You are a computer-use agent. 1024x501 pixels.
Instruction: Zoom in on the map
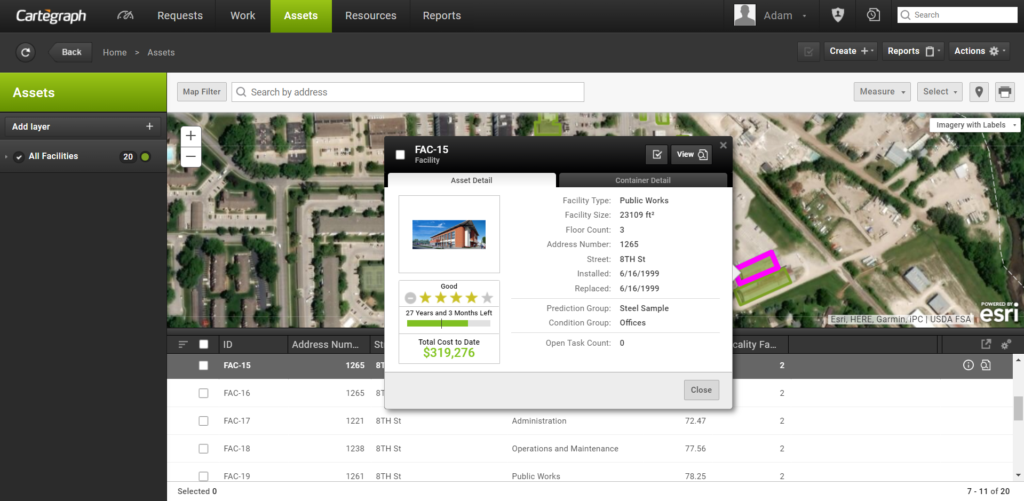(191, 135)
